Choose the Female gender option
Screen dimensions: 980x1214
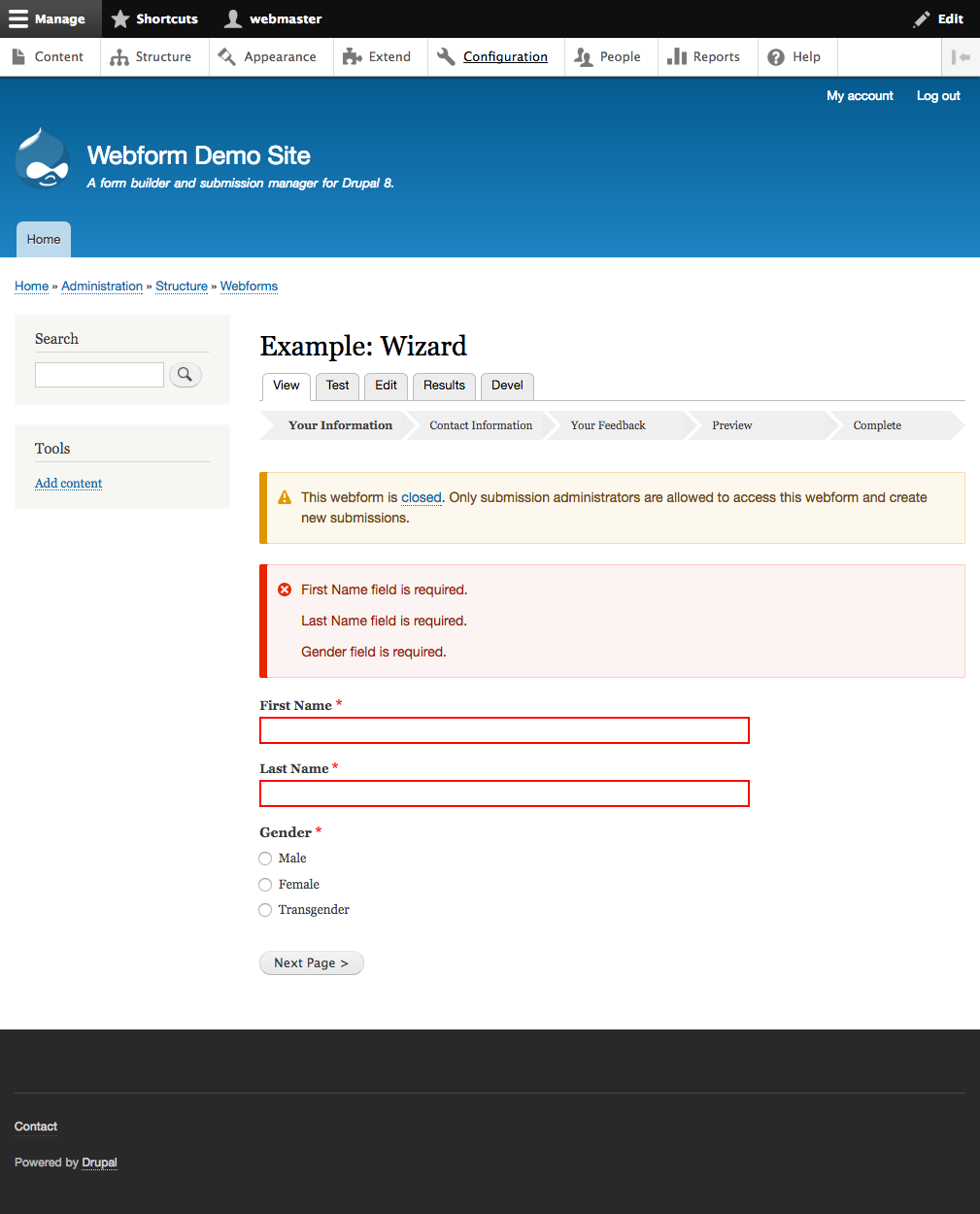tap(265, 885)
